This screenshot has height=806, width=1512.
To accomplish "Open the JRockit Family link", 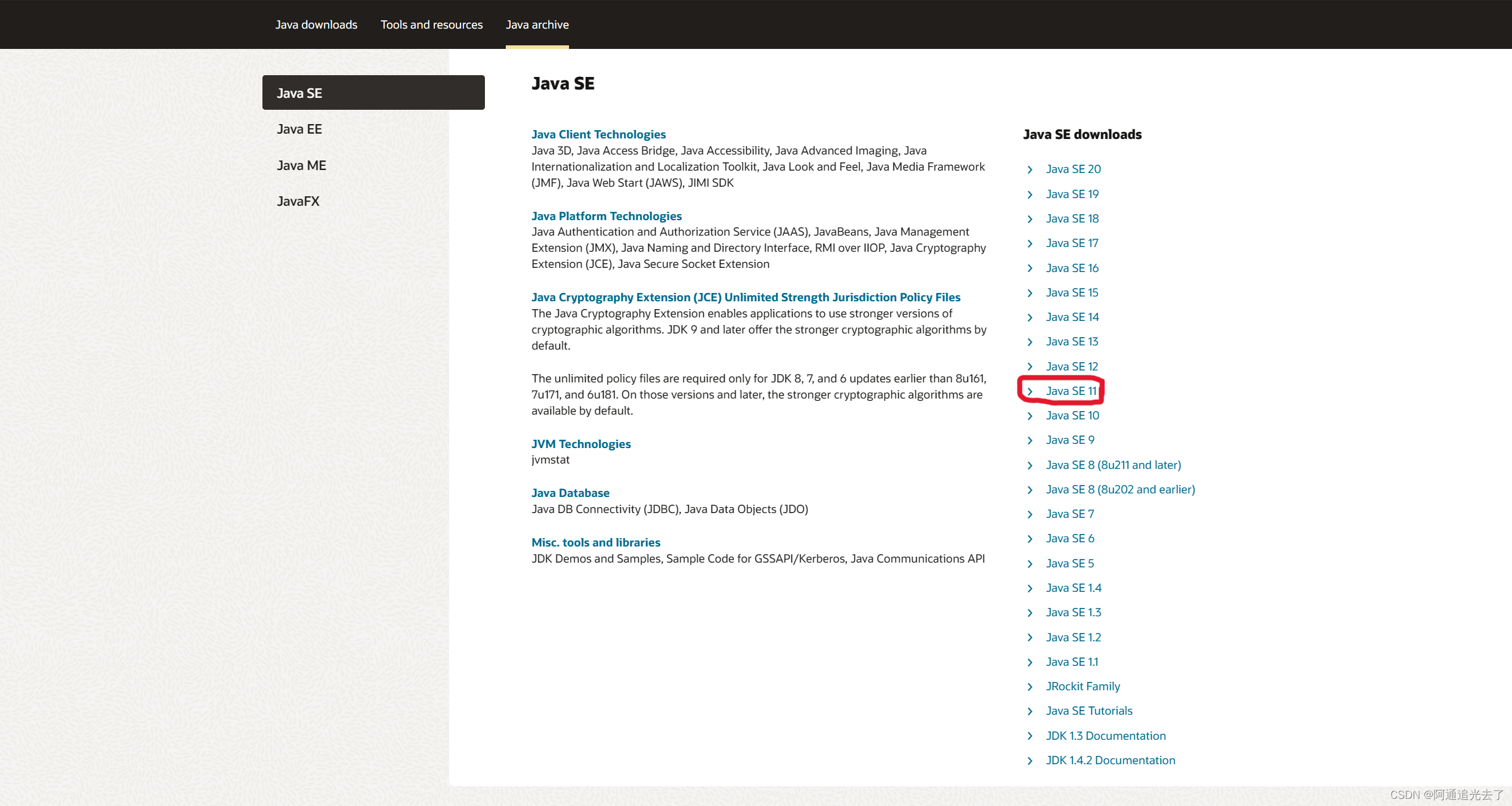I will point(1083,686).
